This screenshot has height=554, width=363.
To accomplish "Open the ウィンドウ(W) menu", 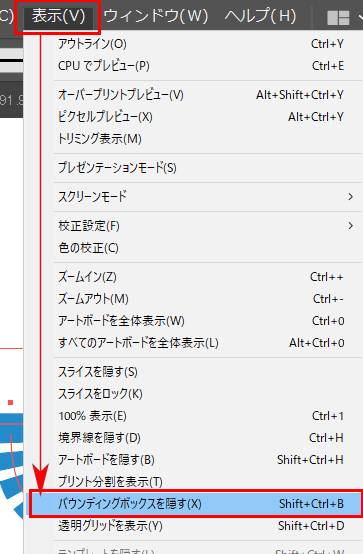I will pyautogui.click(x=156, y=16).
